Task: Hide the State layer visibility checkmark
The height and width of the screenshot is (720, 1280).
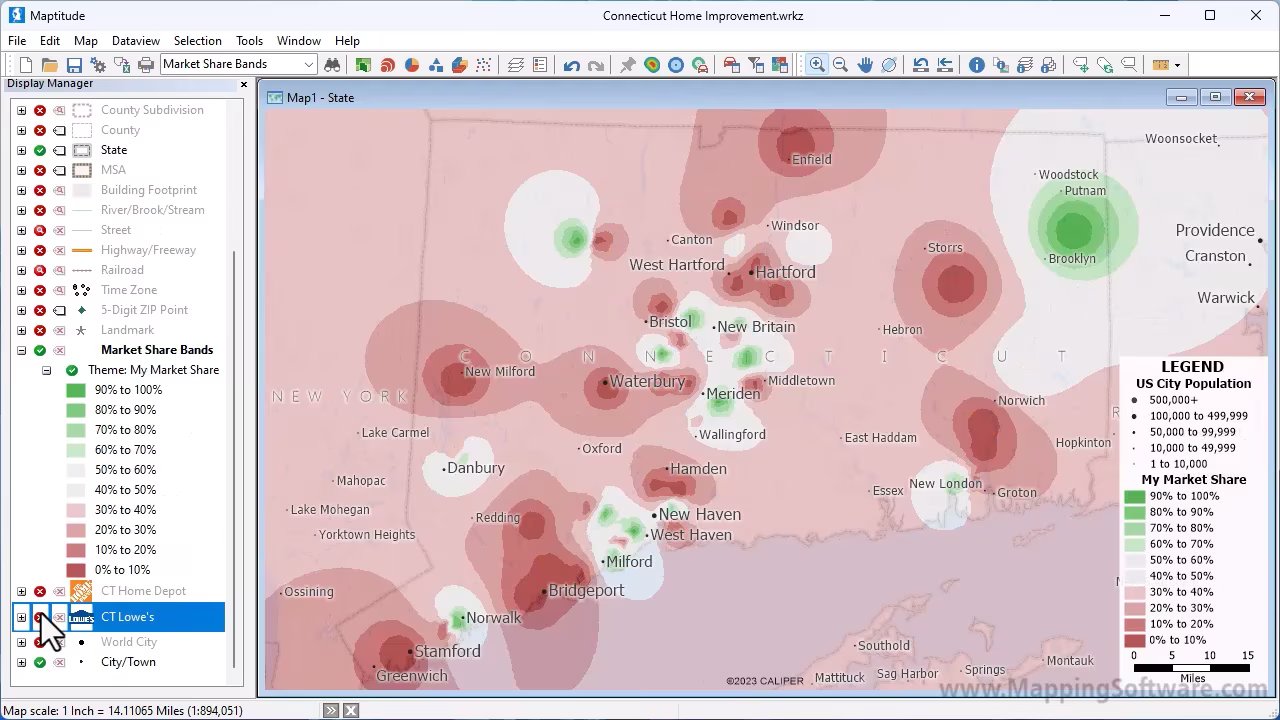Action: (40, 150)
